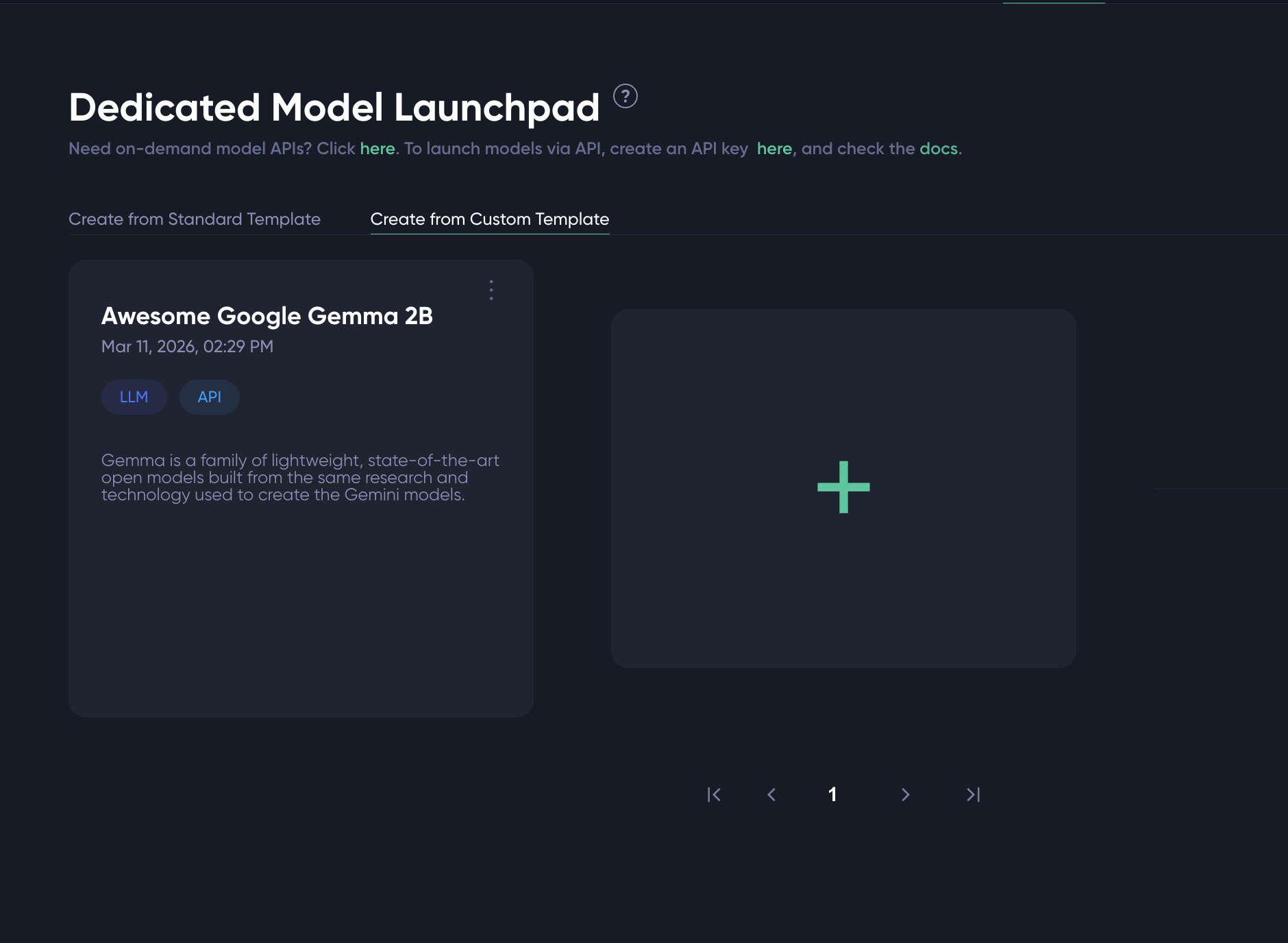
Task: Go to previous page arrow
Action: tap(771, 794)
